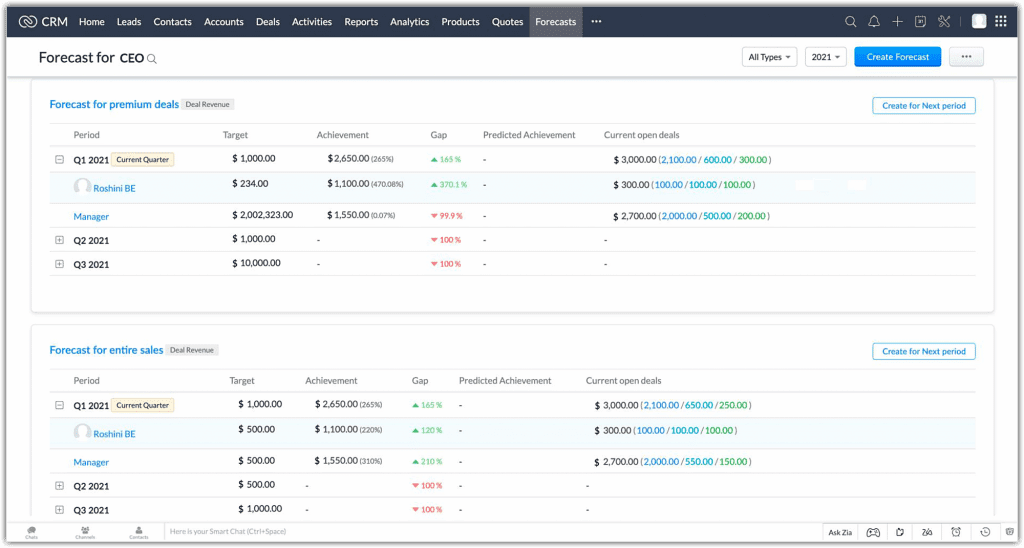This screenshot has width=1024, height=548.
Task: Click the 650.00 open deals value in entire sales Q1
Action: 699,405
